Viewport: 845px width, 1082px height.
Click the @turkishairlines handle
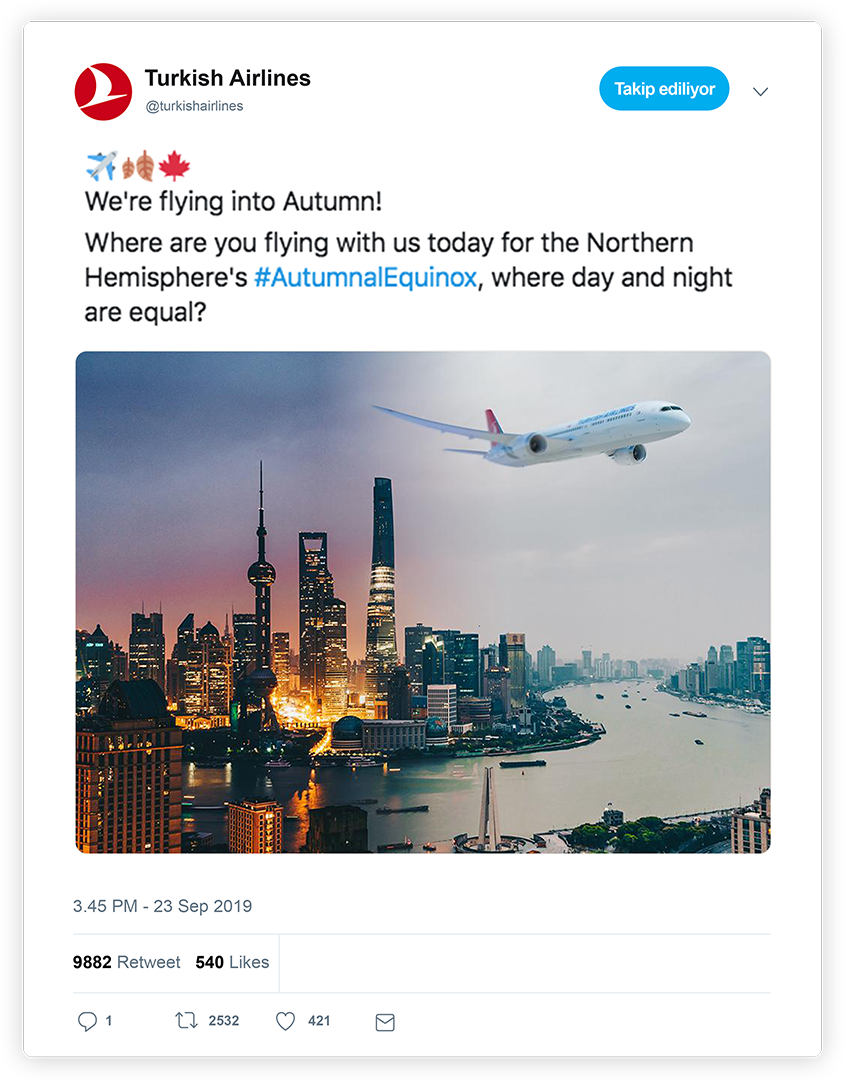(x=194, y=106)
